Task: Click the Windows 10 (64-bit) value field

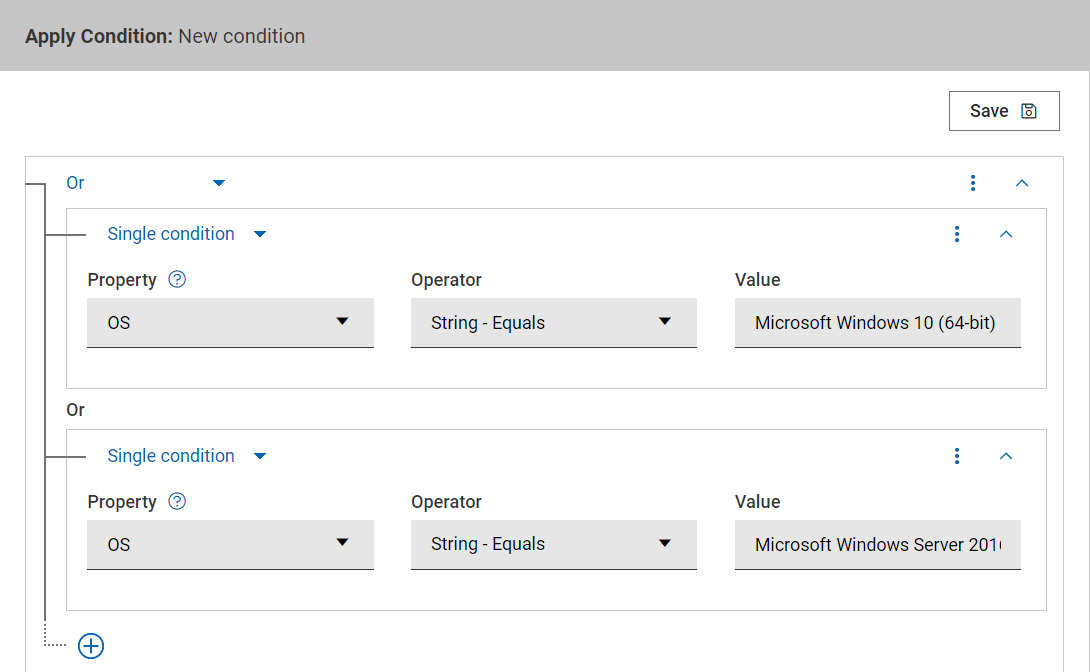Action: tap(877, 323)
